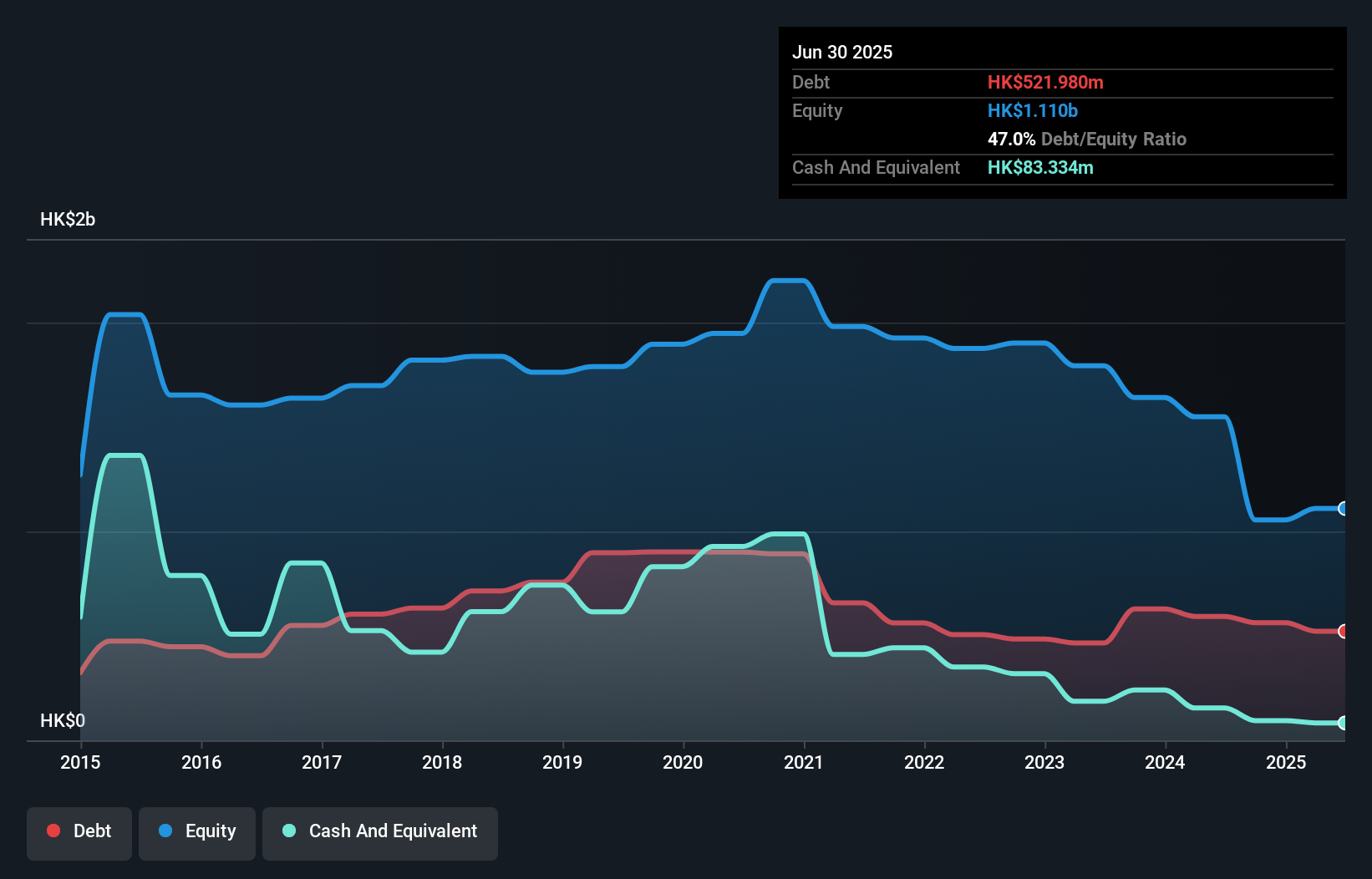This screenshot has width=1372, height=879.
Task: Click the teal Cash And Equivalent legend dot
Action: (288, 831)
